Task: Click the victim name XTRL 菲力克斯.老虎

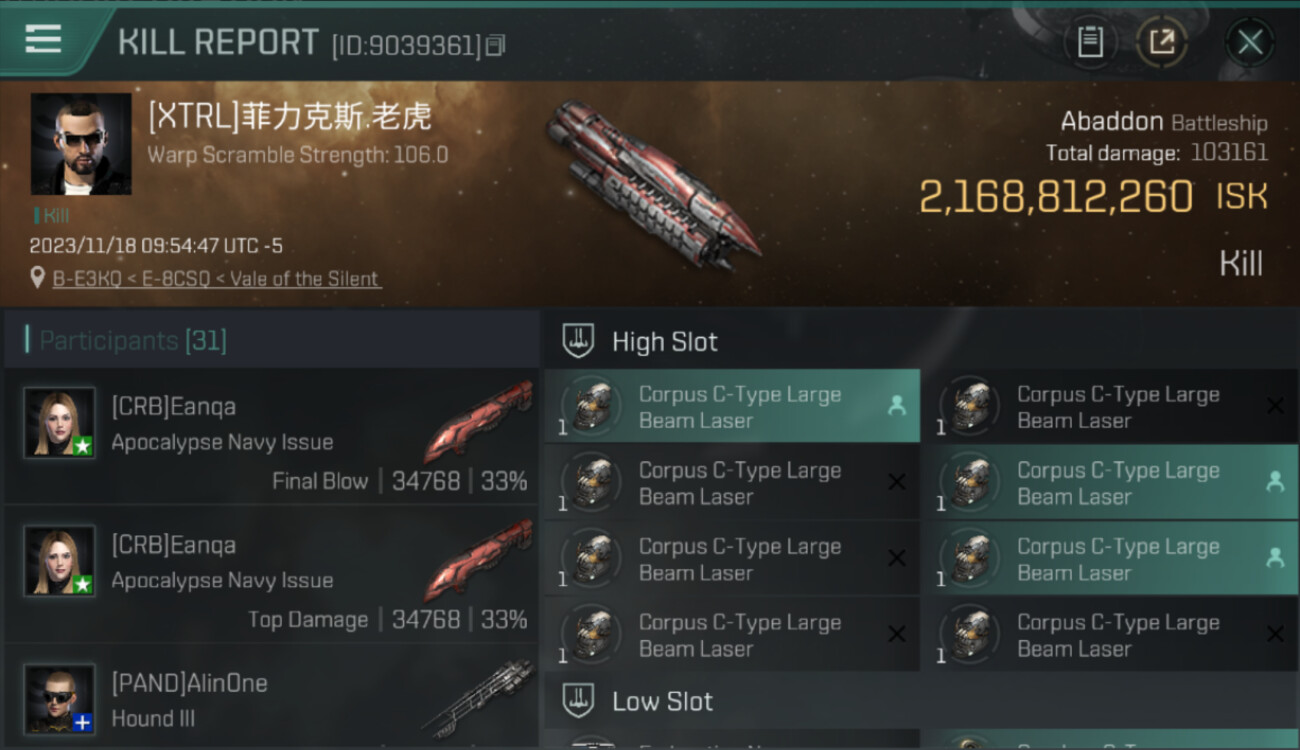Action: [x=290, y=117]
